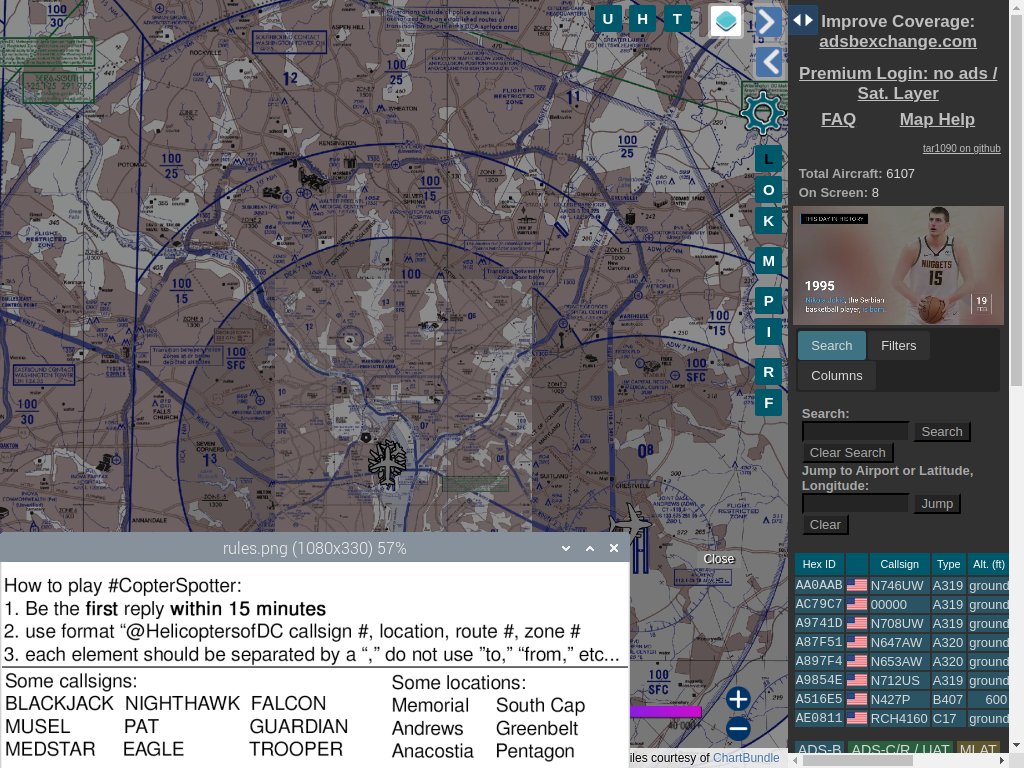Open map settings via the gear icon

763,113
